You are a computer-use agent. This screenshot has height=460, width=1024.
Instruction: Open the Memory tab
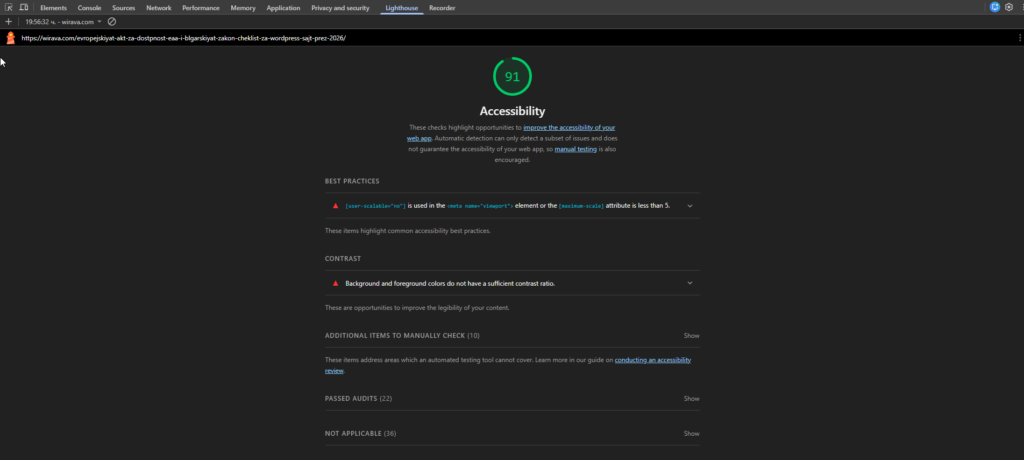click(x=243, y=8)
